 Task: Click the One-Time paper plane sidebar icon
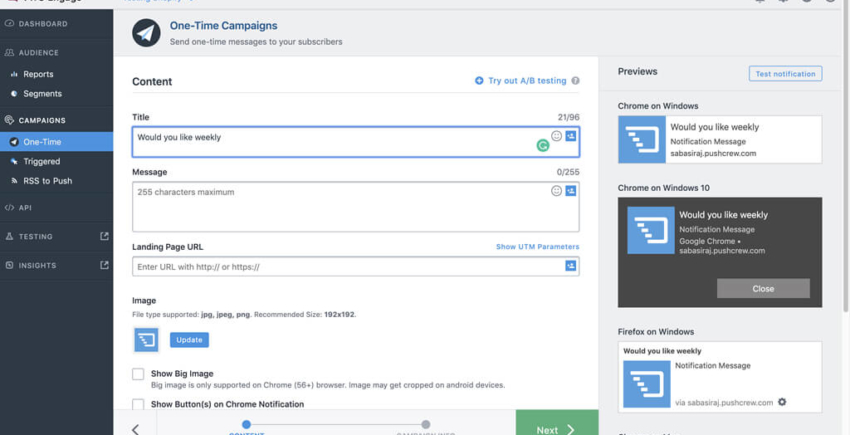[14, 142]
